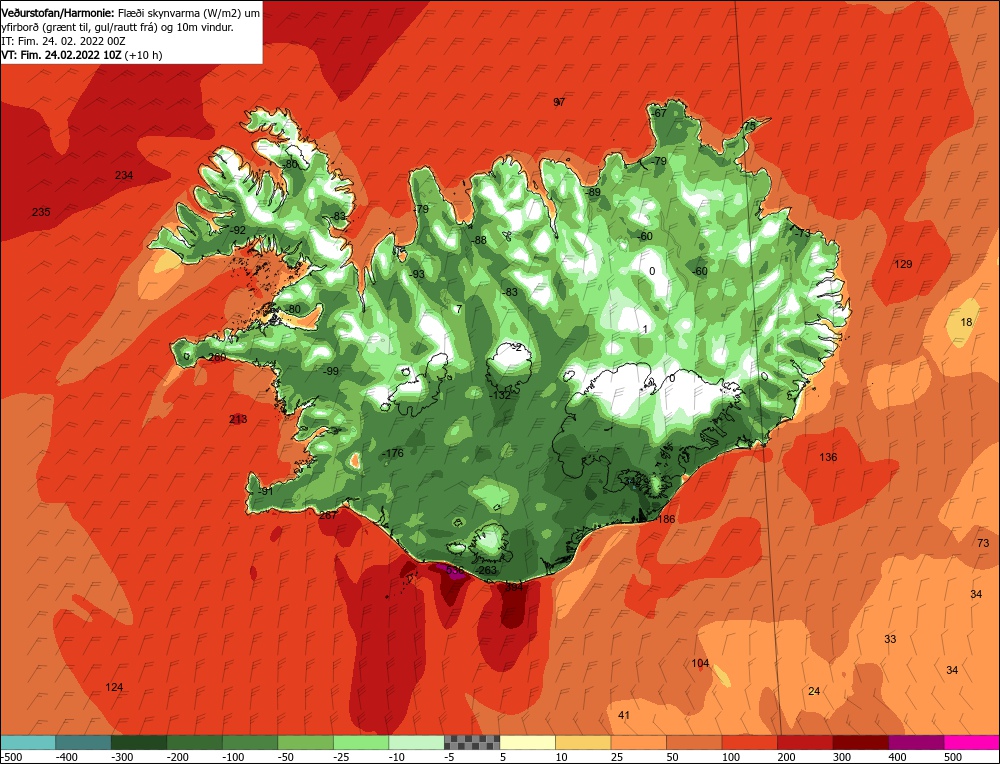Click the value -263 near the south coast
Image resolution: width=1000 pixels, height=764 pixels.
pos(486,570)
